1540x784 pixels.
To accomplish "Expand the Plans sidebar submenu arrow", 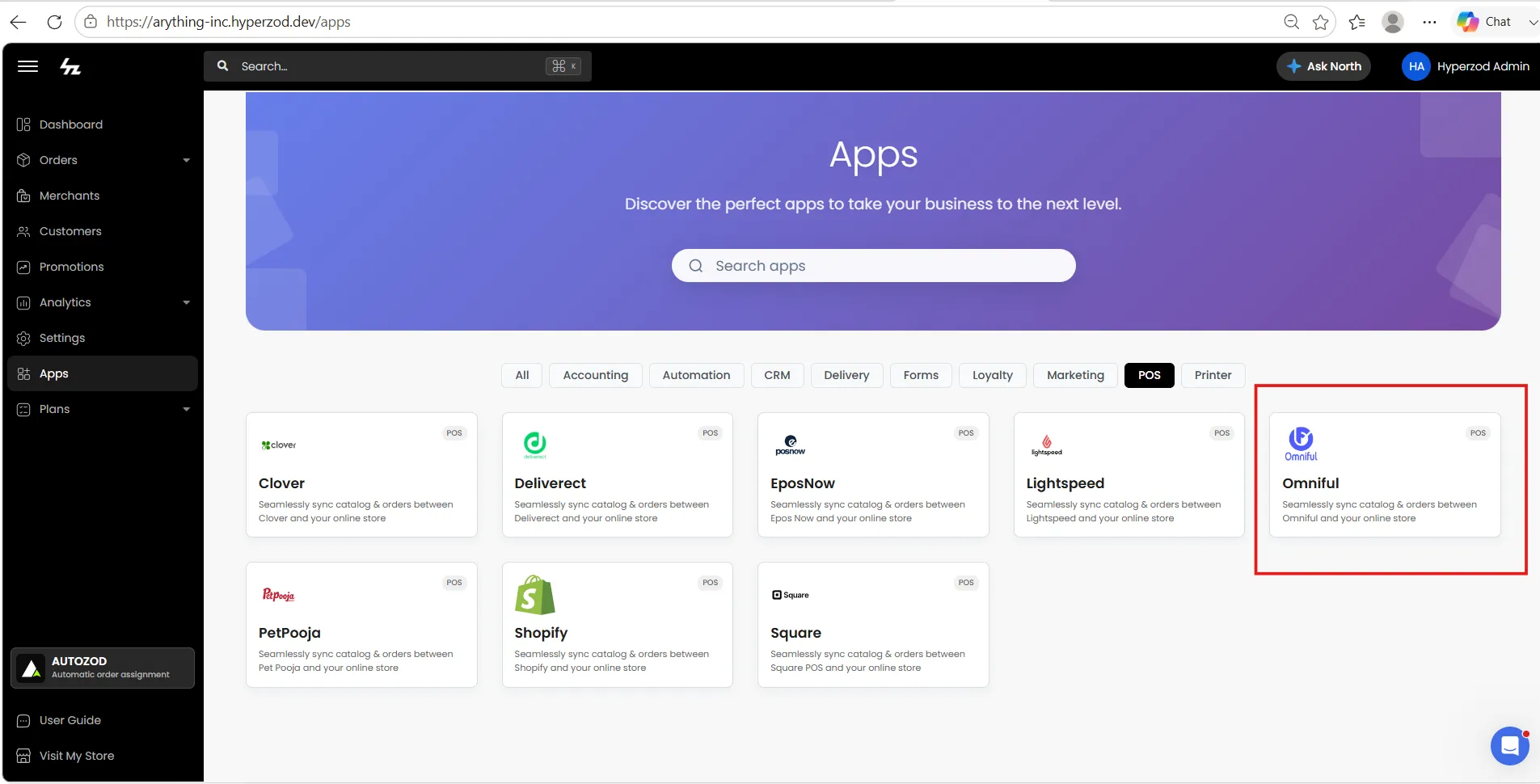I will pos(187,409).
